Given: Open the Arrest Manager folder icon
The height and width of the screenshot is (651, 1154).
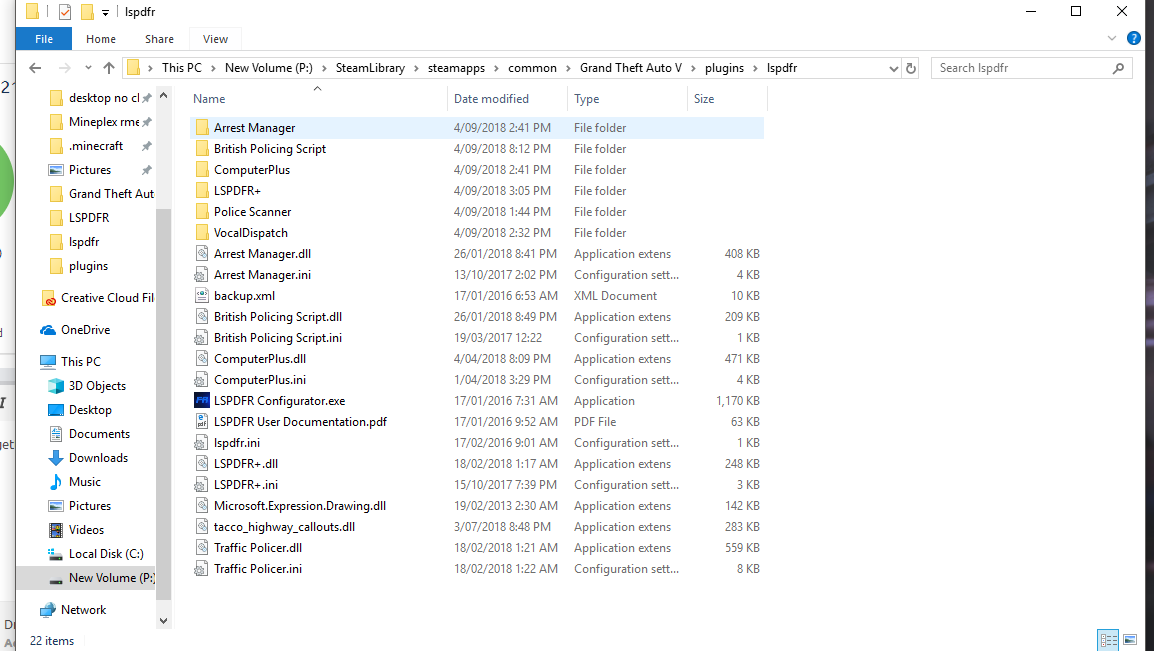Looking at the screenshot, I should [202, 128].
